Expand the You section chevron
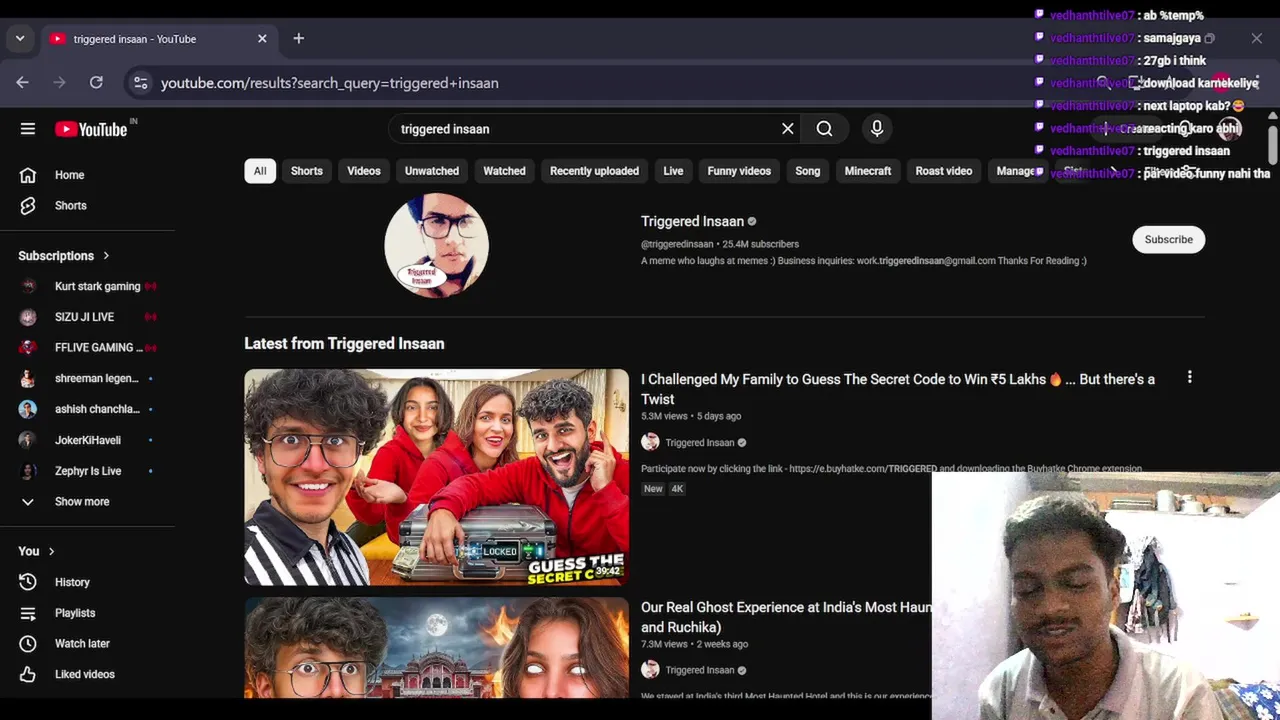The height and width of the screenshot is (720, 1280). coord(51,551)
